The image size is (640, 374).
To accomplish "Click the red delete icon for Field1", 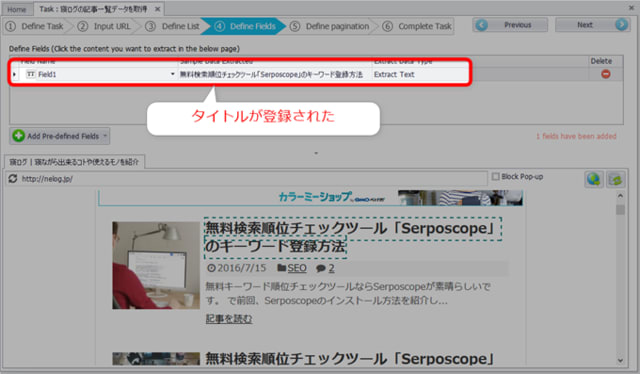I will pyautogui.click(x=606, y=74).
